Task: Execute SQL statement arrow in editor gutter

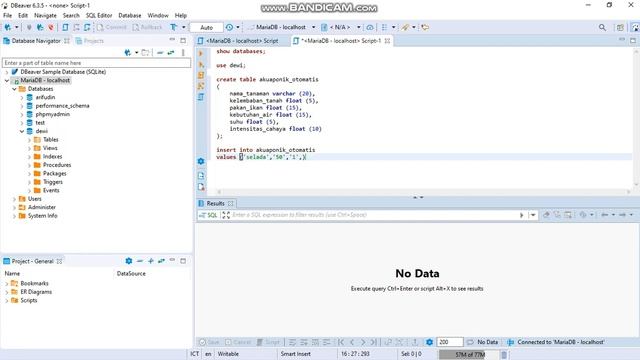Action: pyautogui.click(x=201, y=53)
